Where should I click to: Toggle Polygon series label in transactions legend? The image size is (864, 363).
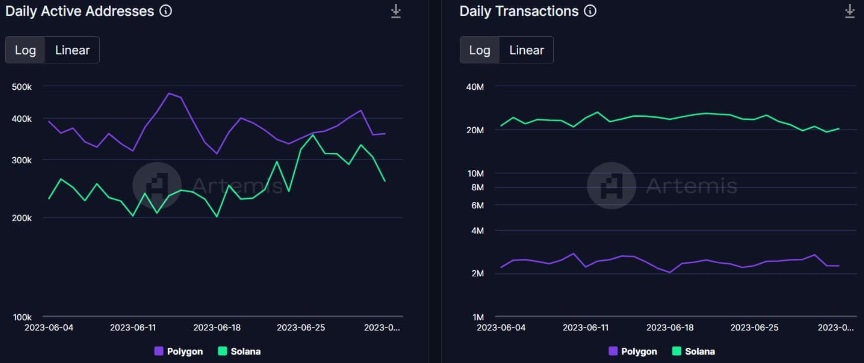pos(639,351)
